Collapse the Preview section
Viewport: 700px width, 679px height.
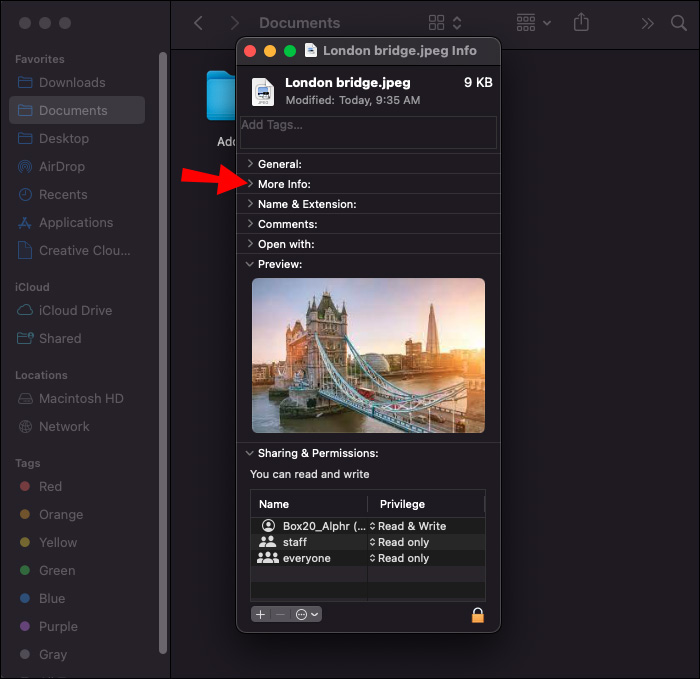[x=250, y=264]
